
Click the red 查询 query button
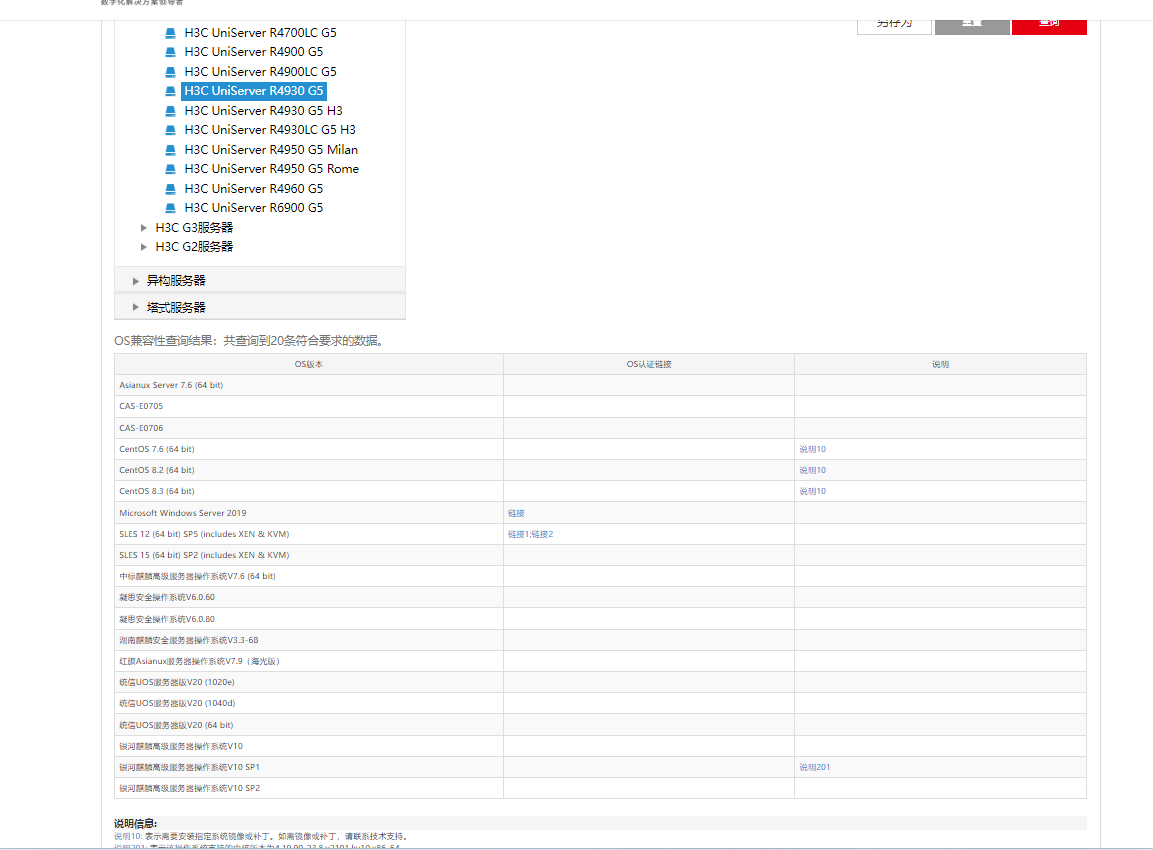point(1049,25)
